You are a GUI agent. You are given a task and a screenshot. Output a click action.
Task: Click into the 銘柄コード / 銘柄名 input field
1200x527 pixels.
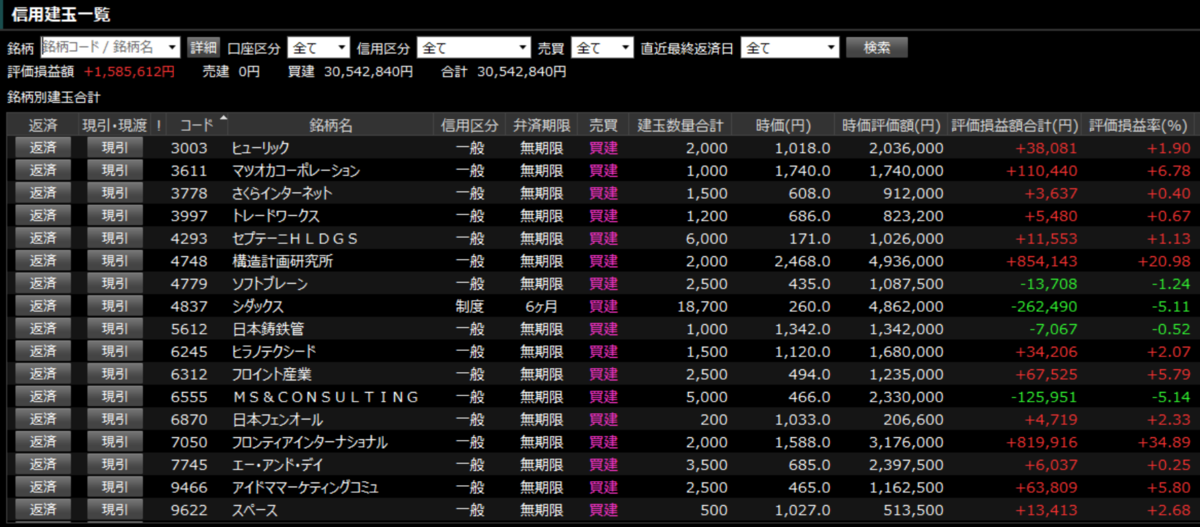(x=102, y=47)
